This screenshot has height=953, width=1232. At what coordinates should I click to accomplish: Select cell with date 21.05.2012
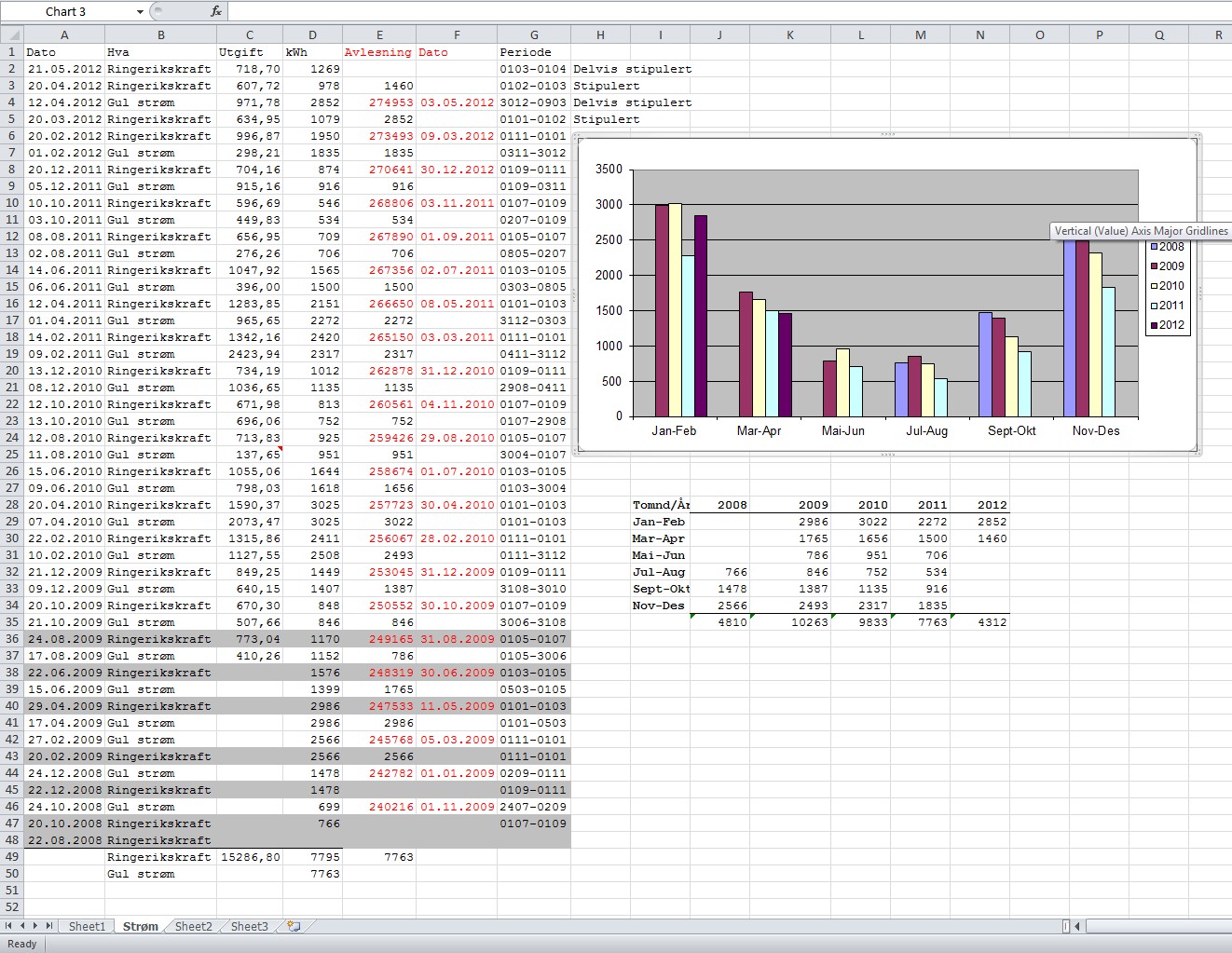64,69
